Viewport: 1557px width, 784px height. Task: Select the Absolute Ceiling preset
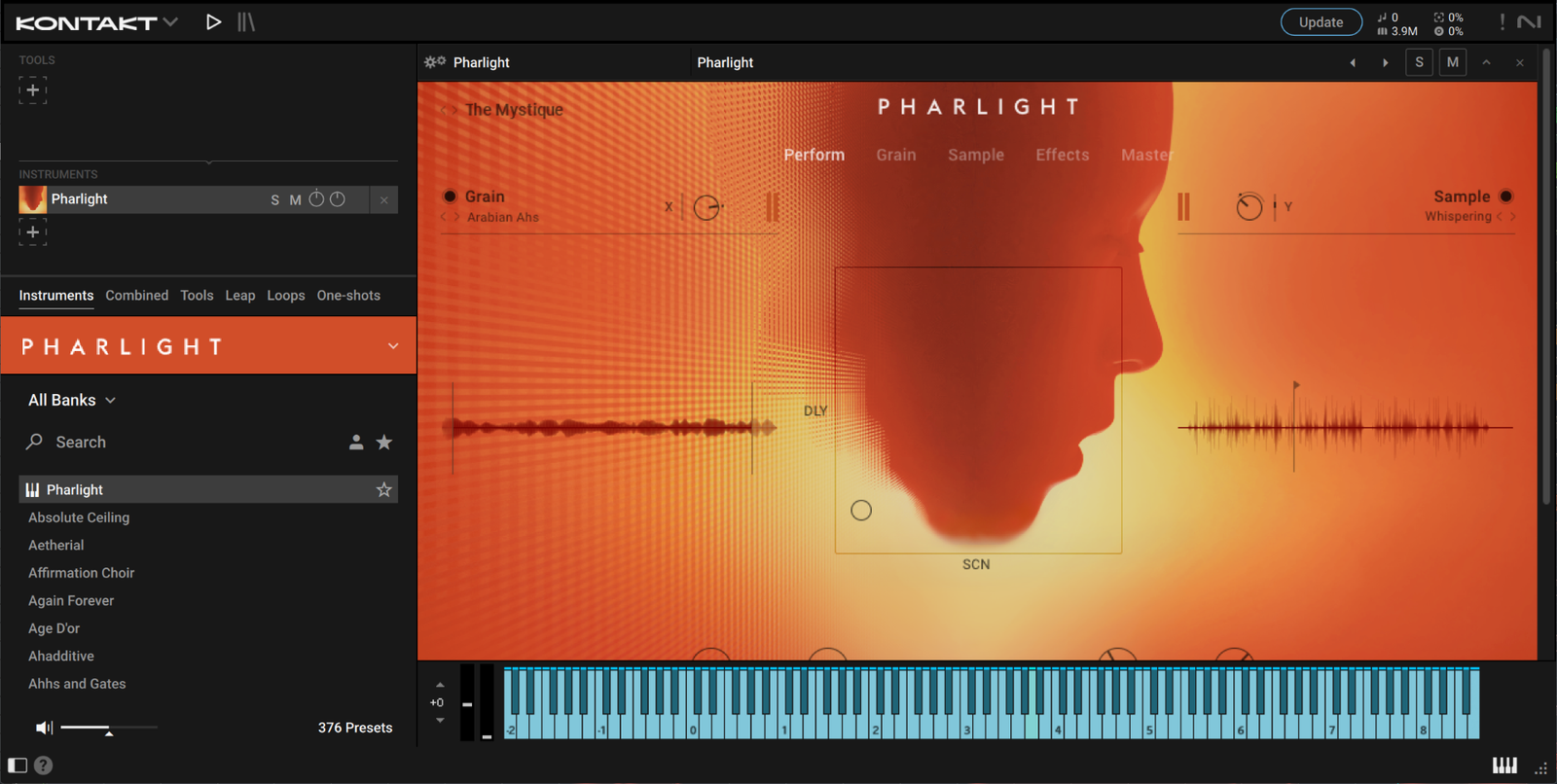tap(79, 517)
